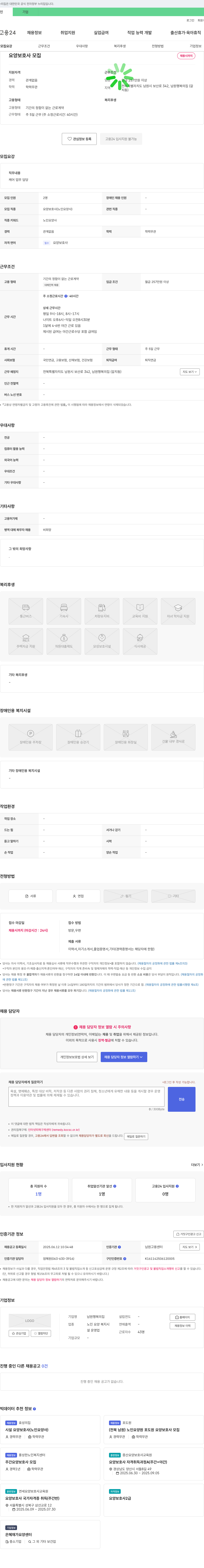Click the 교육비 지원 welfare icon
The width and height of the screenshot is (204, 1568).
(x=140, y=611)
